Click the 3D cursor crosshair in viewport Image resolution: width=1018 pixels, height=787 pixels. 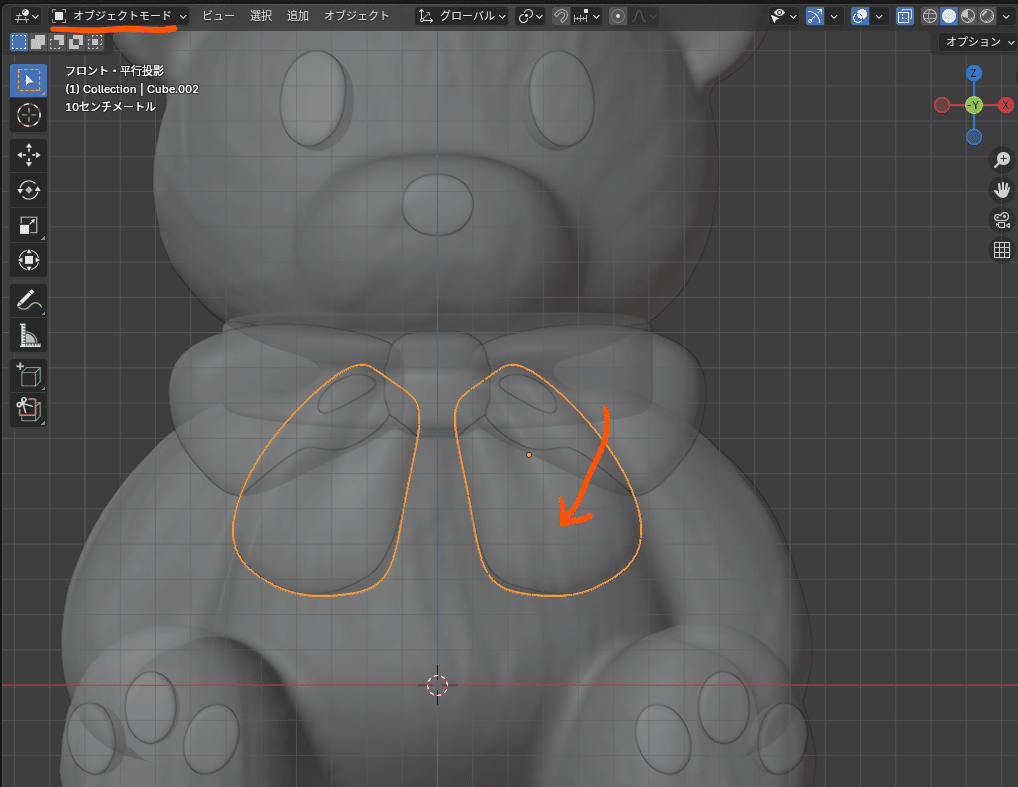(438, 685)
